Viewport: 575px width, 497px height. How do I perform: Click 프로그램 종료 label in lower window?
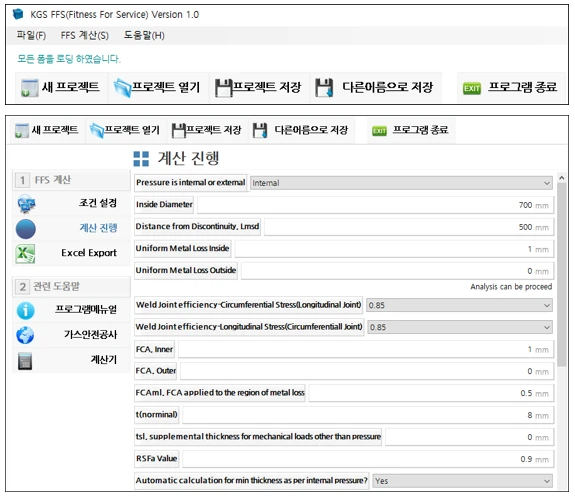coord(420,130)
